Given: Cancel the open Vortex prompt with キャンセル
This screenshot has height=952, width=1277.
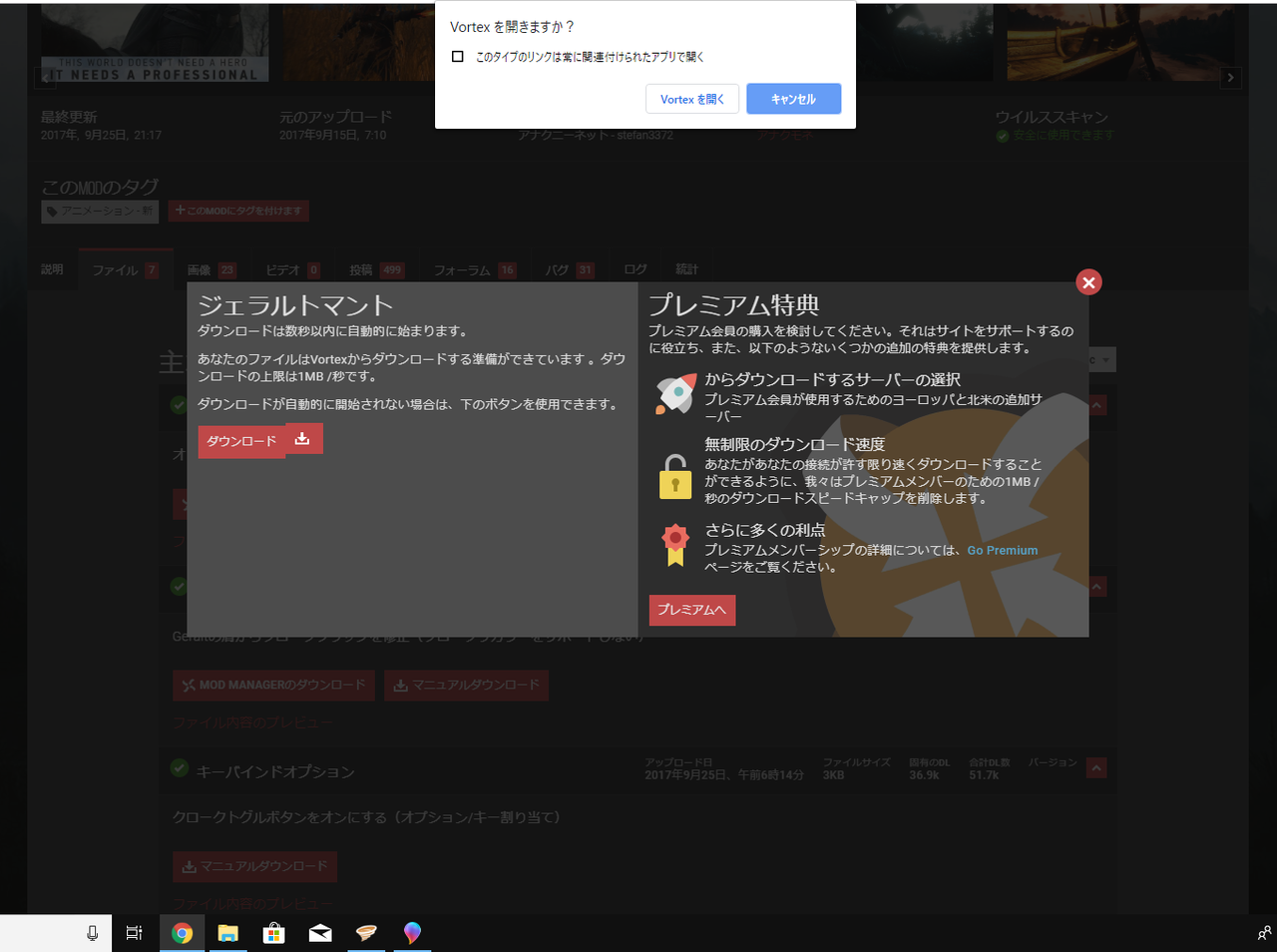Looking at the screenshot, I should point(793,99).
